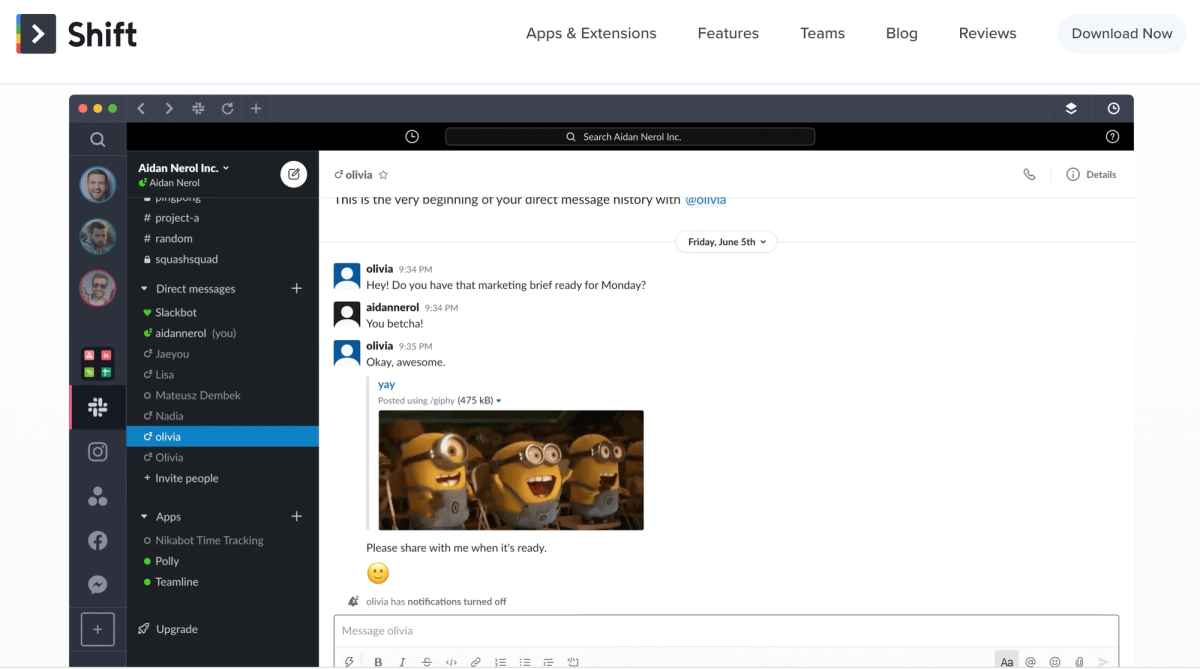Toggle ordered list formatting

[500, 662]
